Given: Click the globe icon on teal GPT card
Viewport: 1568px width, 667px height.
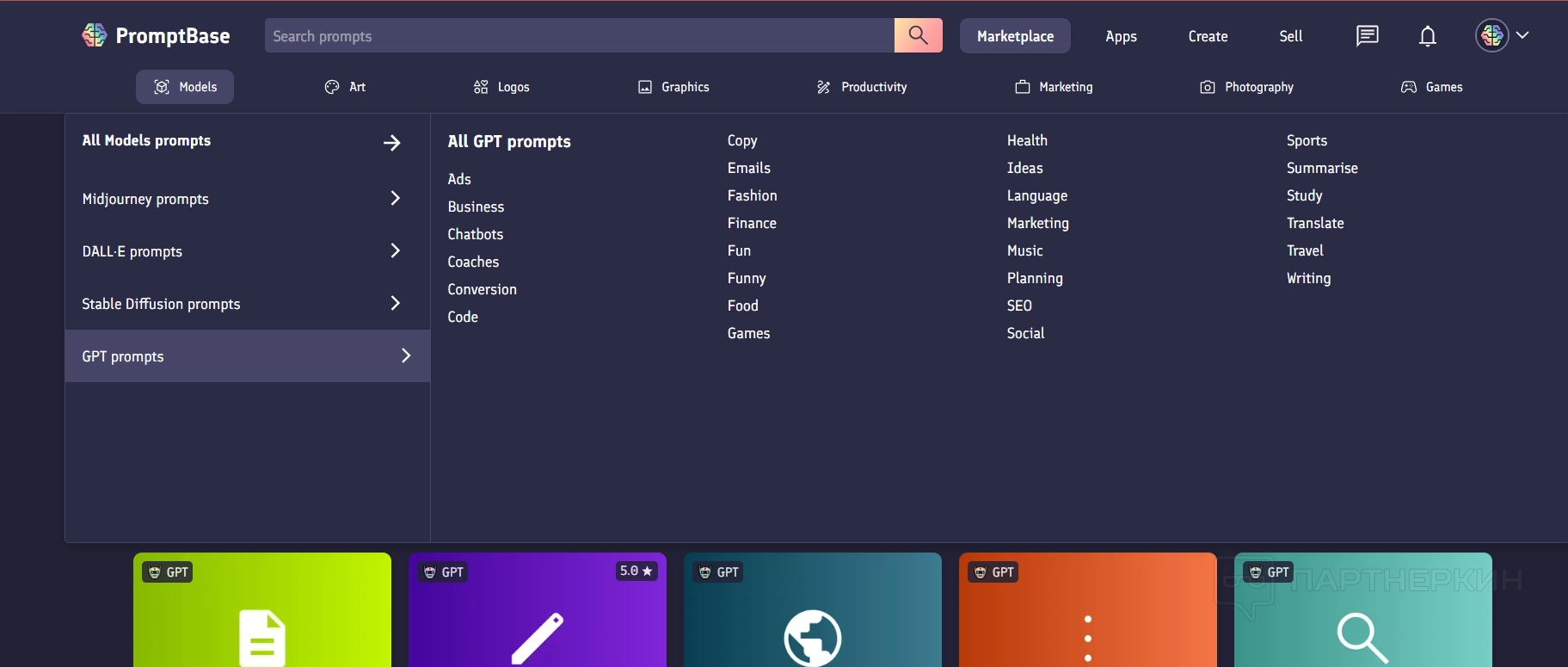Looking at the screenshot, I should [813, 638].
